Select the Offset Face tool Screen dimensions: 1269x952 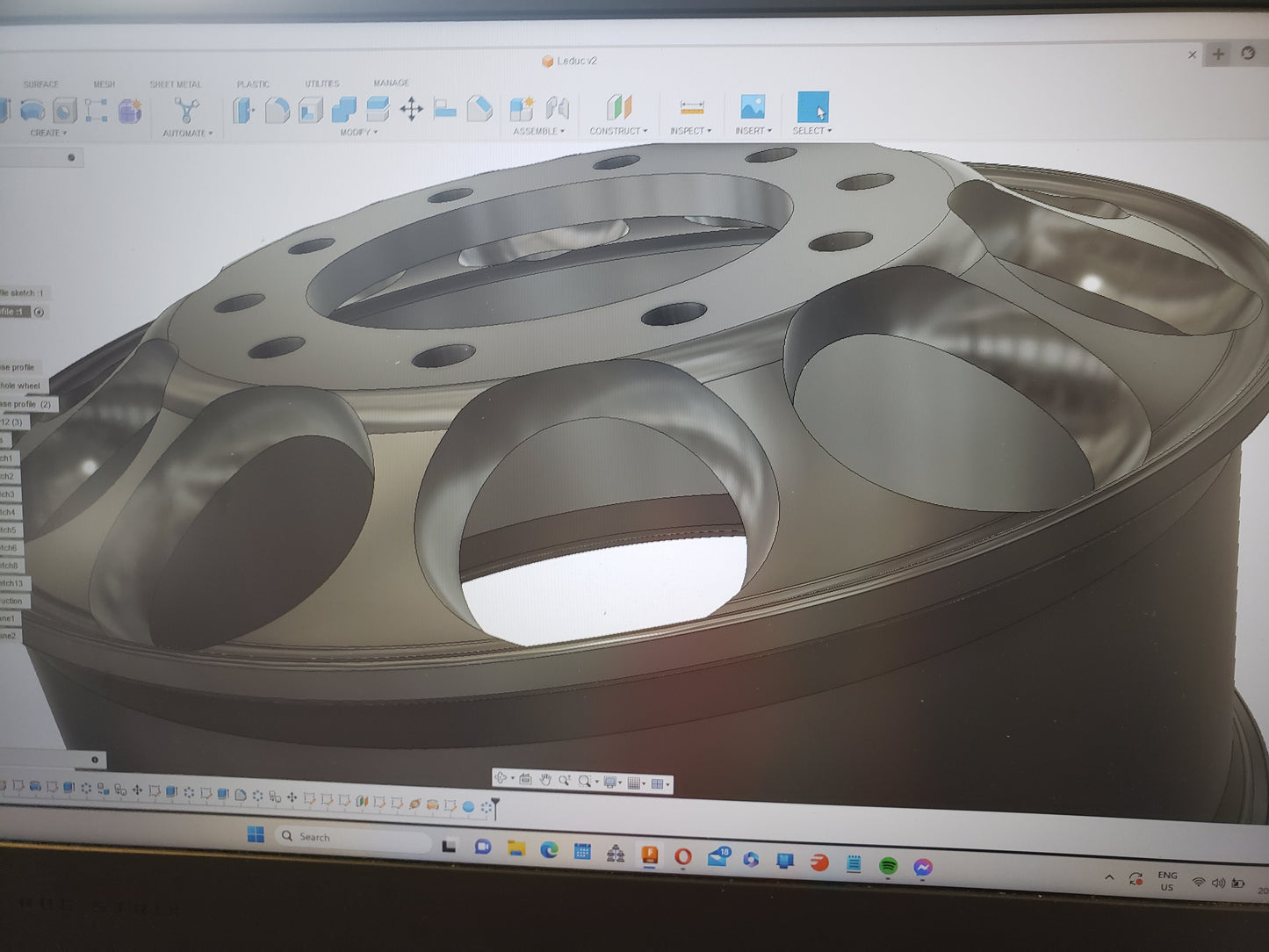point(378,109)
